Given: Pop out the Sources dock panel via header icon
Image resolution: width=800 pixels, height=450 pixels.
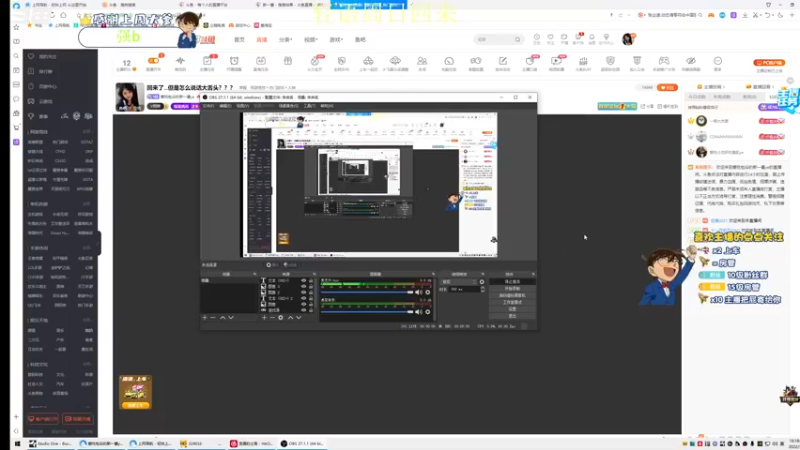Looking at the screenshot, I should coord(314,274).
